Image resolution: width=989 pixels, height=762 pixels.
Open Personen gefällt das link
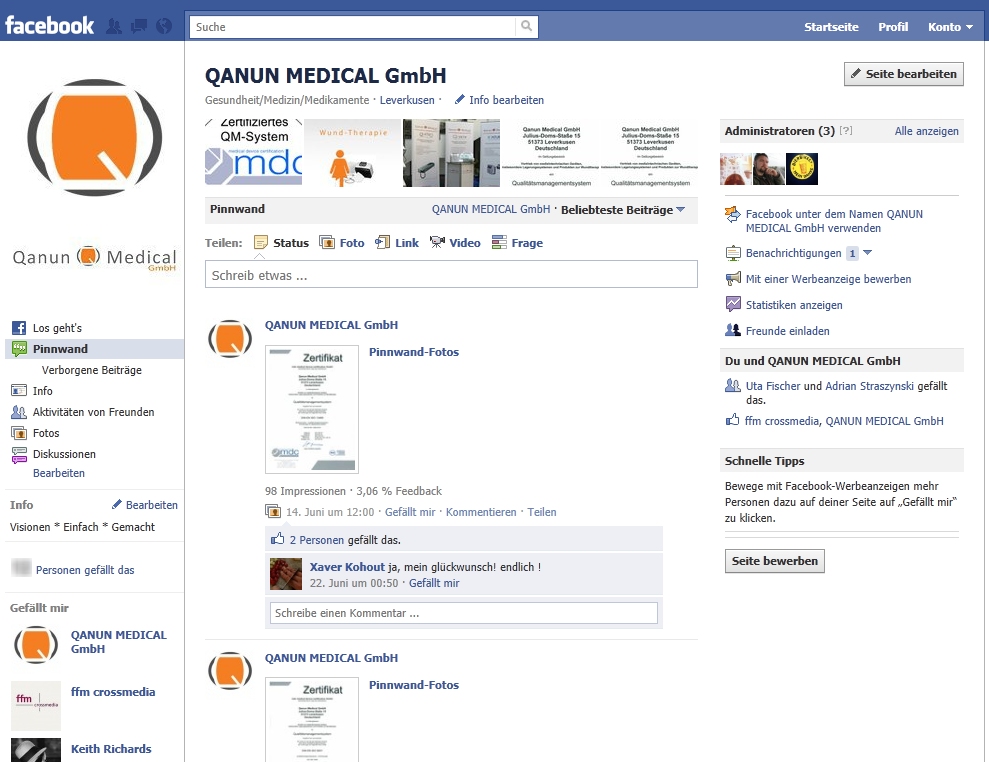coord(85,570)
